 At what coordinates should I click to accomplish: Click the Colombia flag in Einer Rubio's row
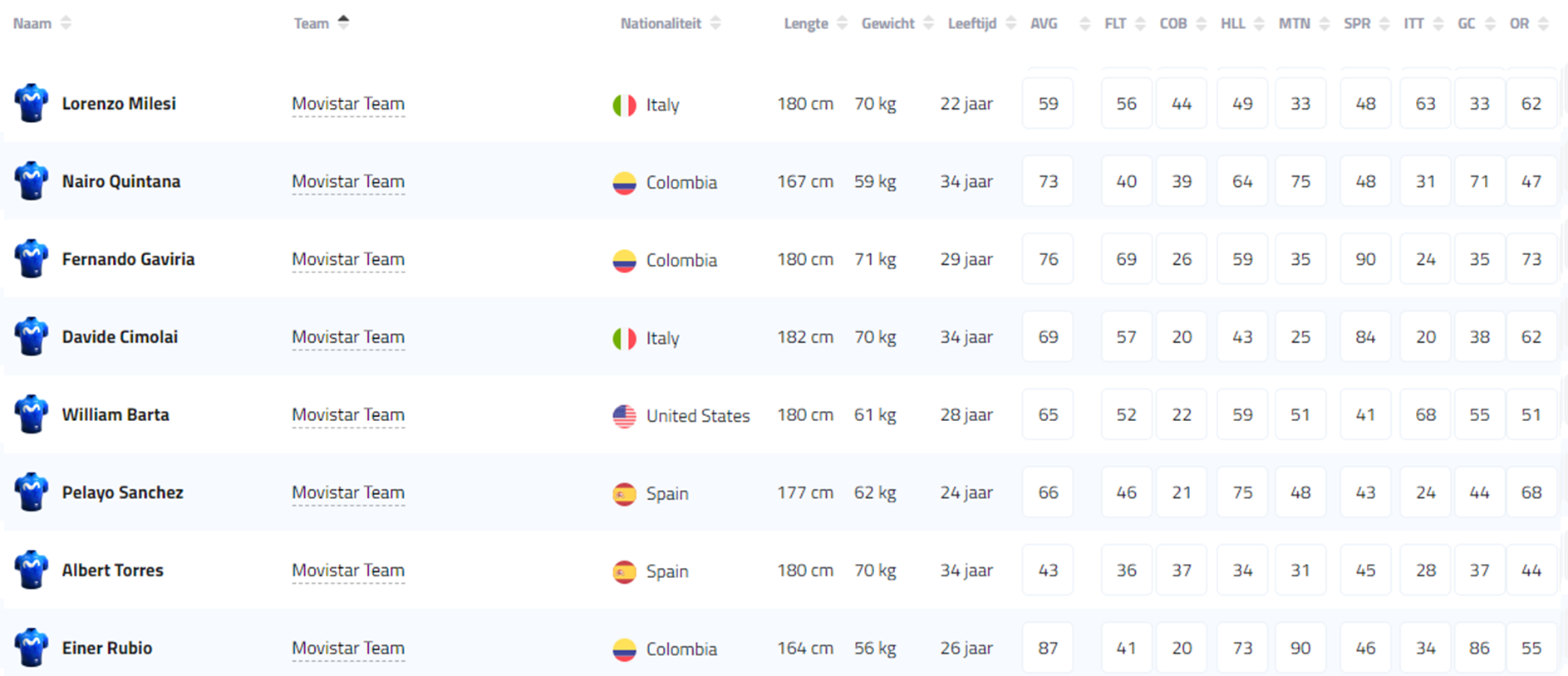tap(624, 649)
